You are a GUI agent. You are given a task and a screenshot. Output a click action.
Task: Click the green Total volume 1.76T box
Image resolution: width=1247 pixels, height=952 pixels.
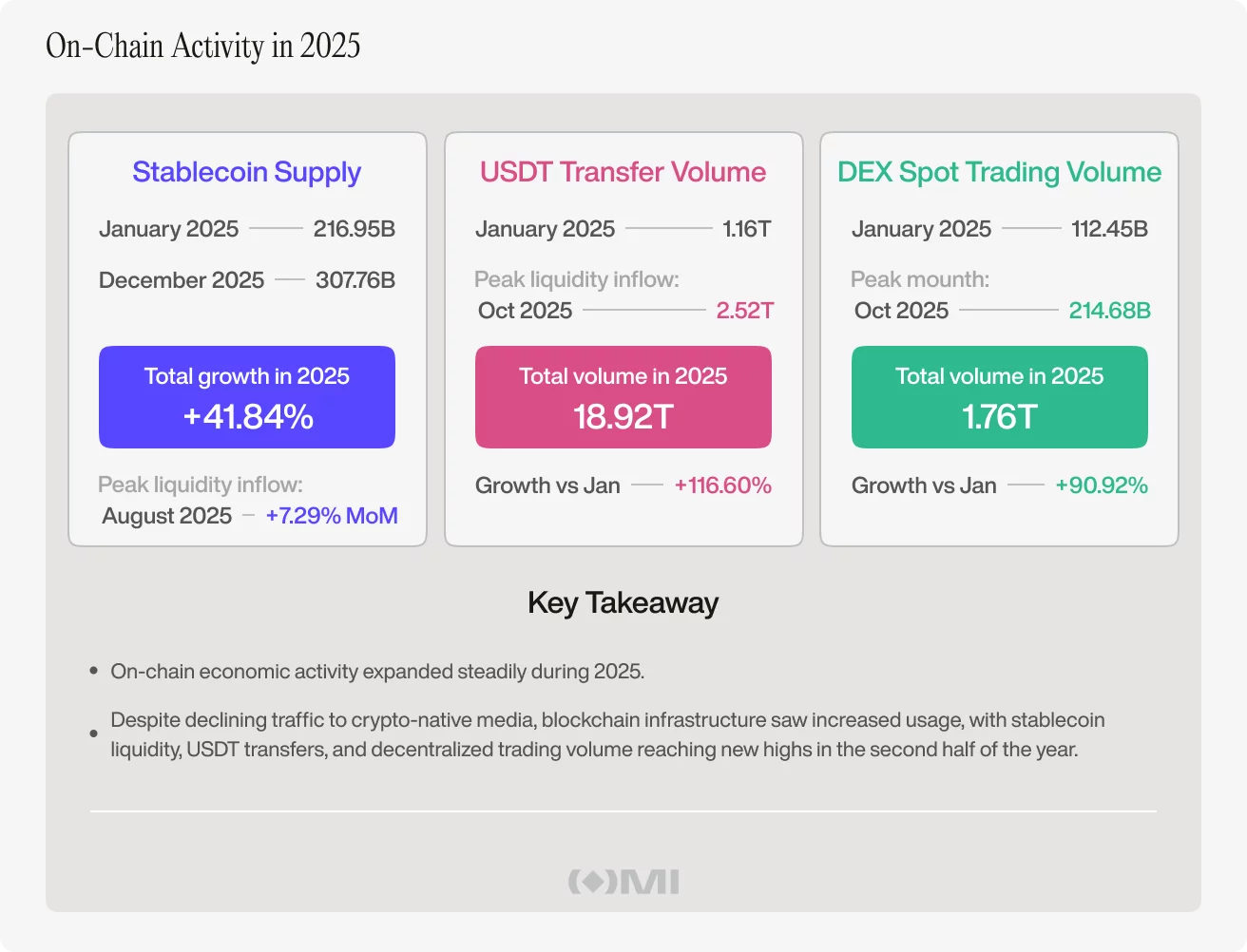point(1000,397)
